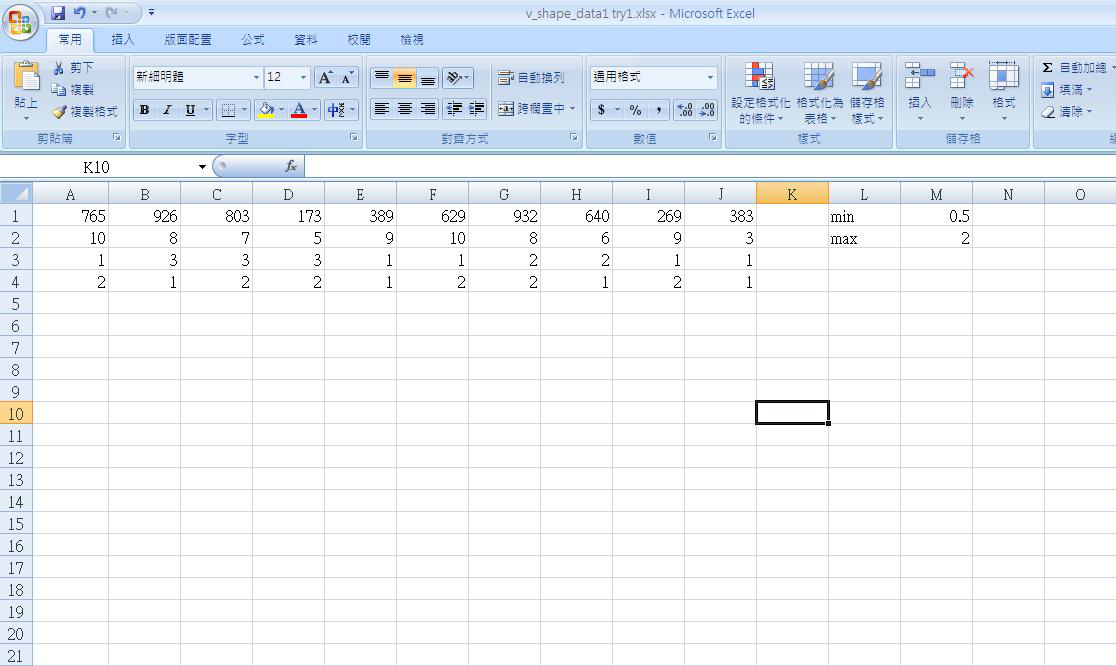This screenshot has width=1116, height=666.
Task: Toggle center horizontal alignment
Action: point(404,109)
